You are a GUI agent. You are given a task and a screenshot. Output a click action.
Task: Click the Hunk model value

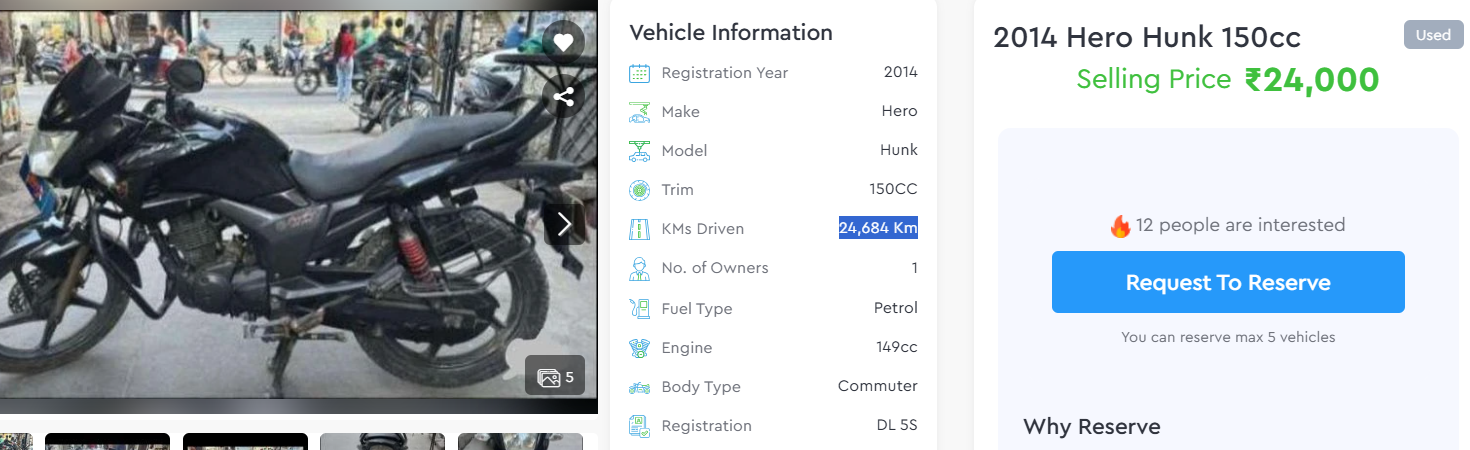pyautogui.click(x=899, y=150)
